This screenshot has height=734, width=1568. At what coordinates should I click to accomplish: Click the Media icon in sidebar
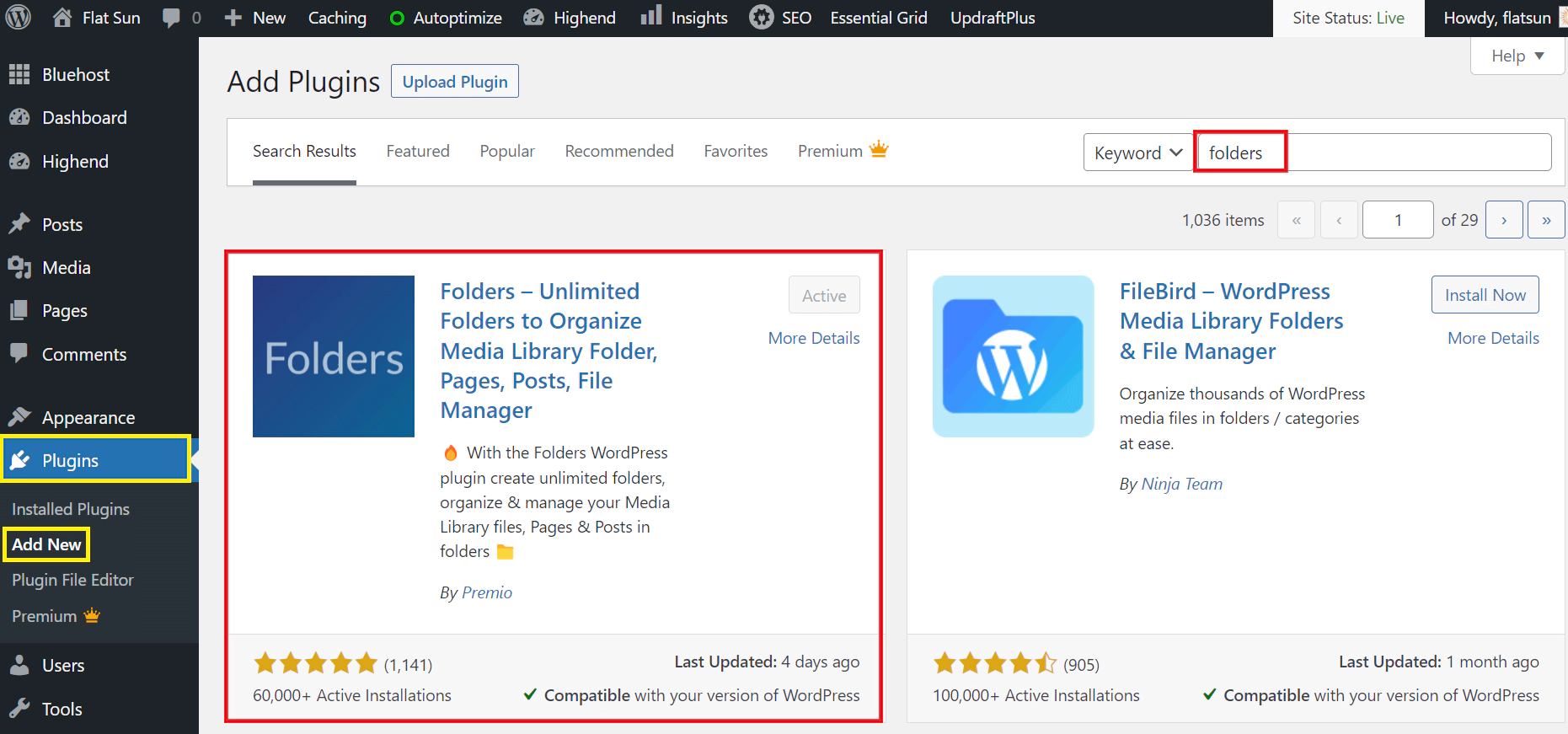click(x=19, y=267)
